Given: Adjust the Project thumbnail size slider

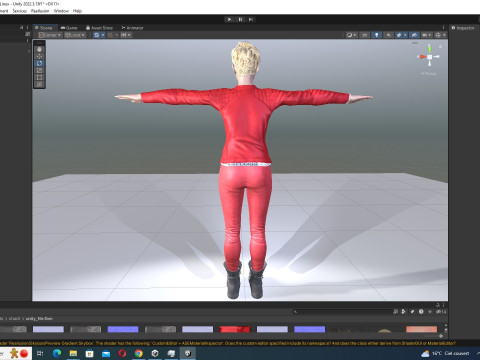Looking at the screenshot, I should pyautogui.click(x=441, y=336).
